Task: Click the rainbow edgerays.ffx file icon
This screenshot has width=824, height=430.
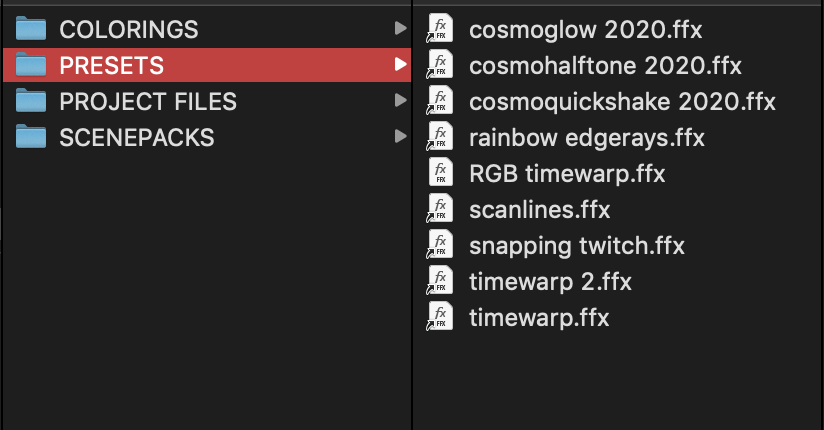Action: [439, 137]
